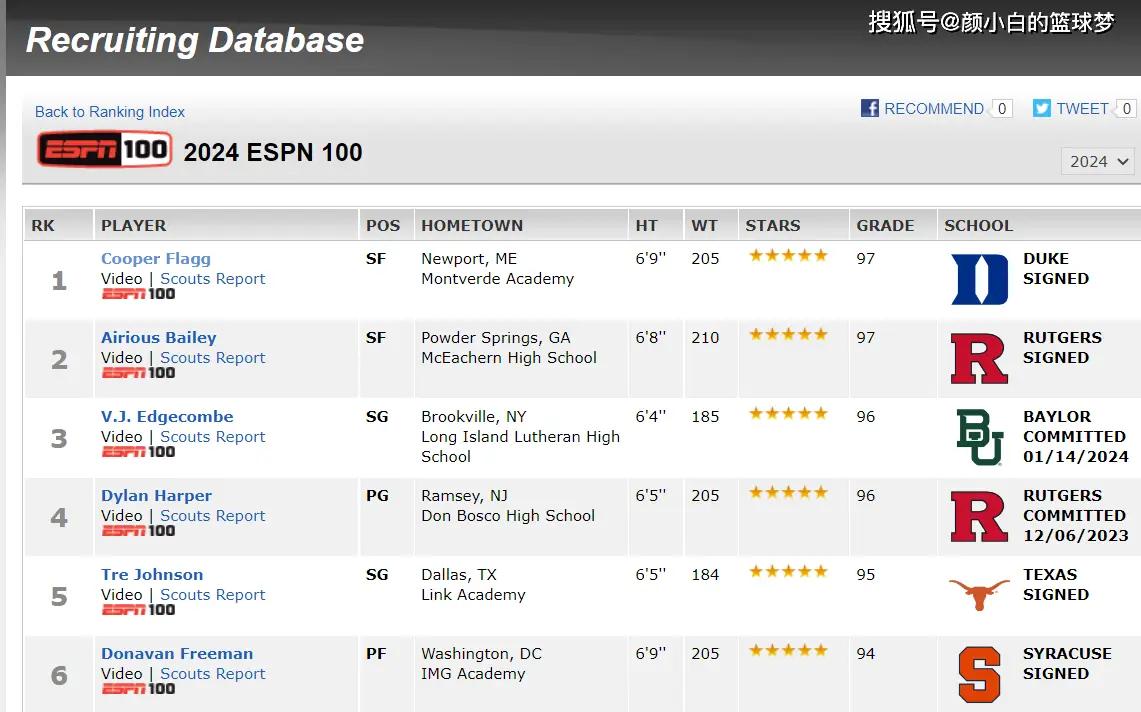The height and width of the screenshot is (712, 1141).
Task: Sort by the GRADE column header
Action: click(x=885, y=226)
